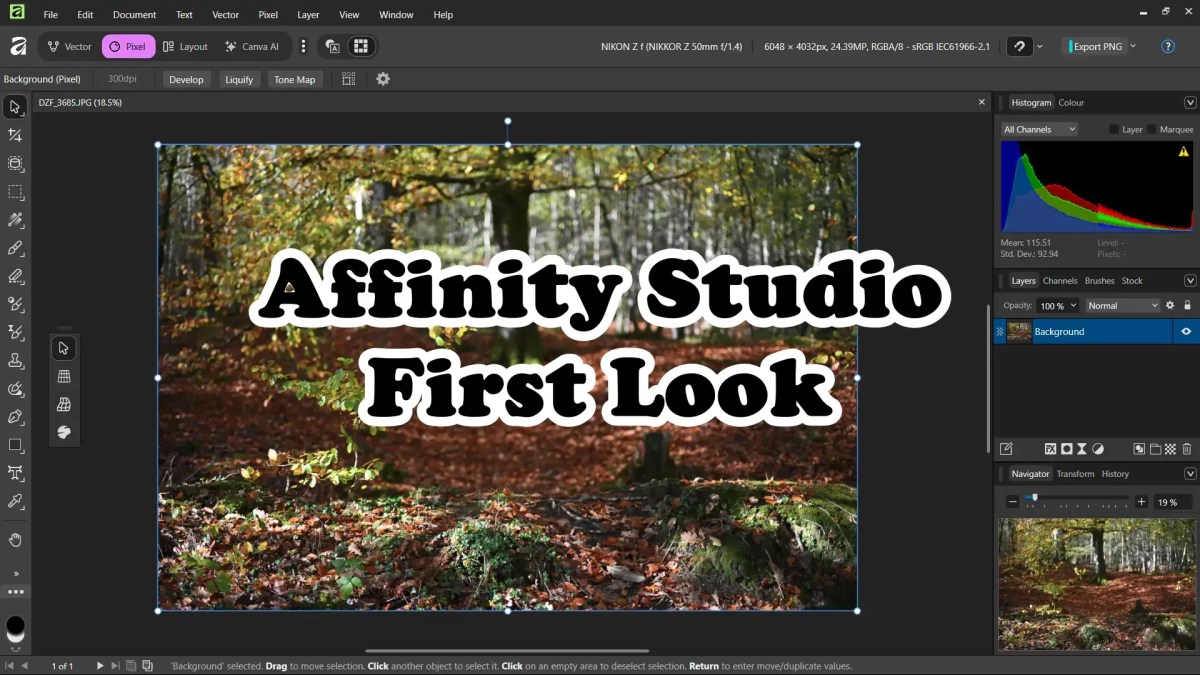Select the Crop tool in the left toolbar
This screenshot has height=675, width=1200.
[15, 134]
